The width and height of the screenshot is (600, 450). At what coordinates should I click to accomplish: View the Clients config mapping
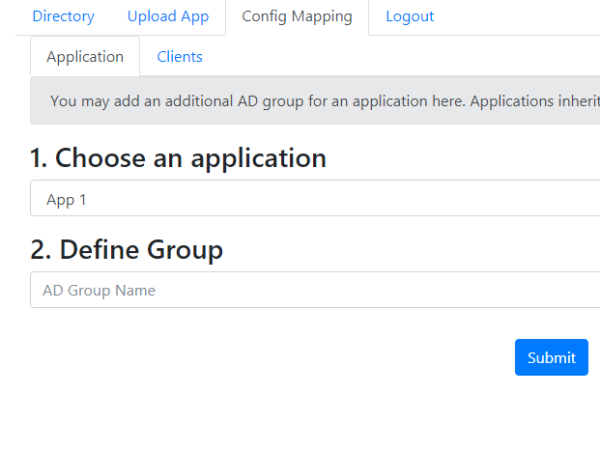click(x=179, y=57)
